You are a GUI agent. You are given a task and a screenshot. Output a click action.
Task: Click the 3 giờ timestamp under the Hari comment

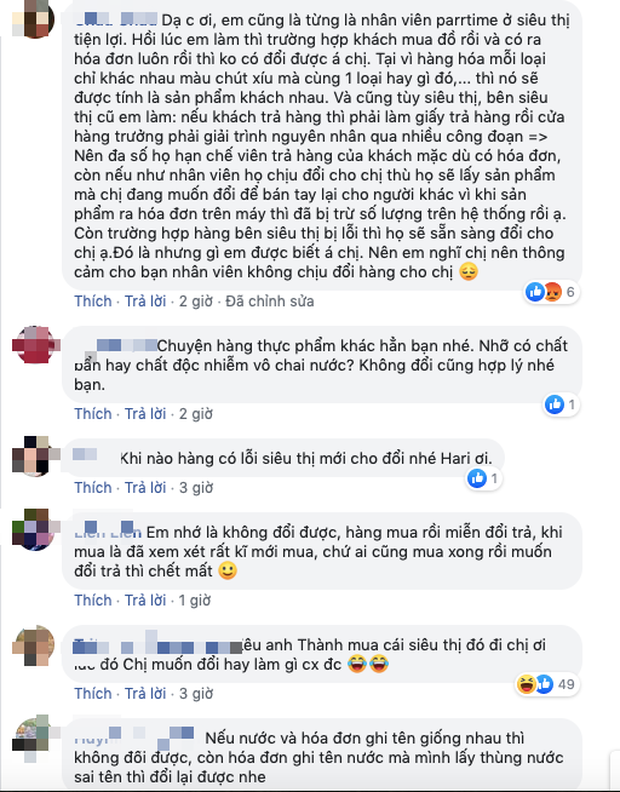pyautogui.click(x=196, y=487)
